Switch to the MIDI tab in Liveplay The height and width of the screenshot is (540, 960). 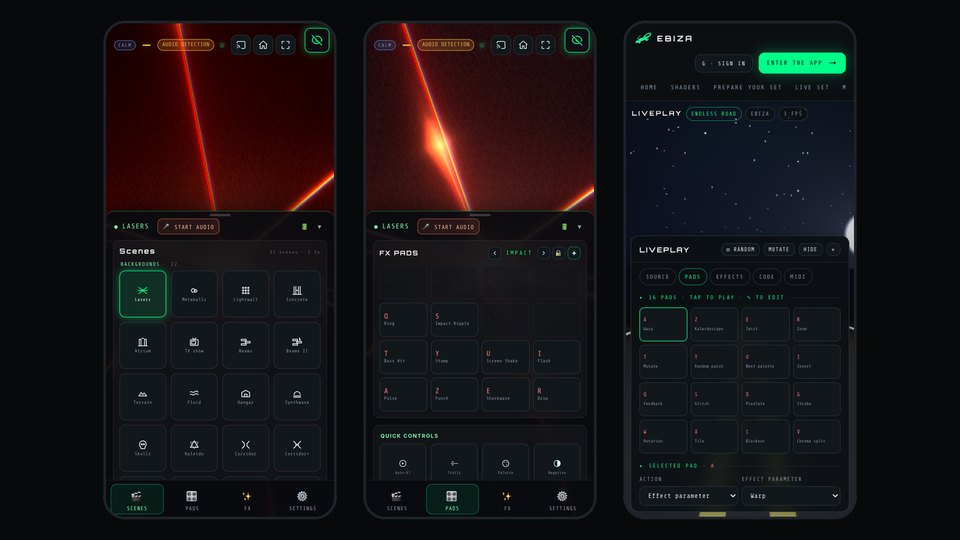tap(798, 277)
